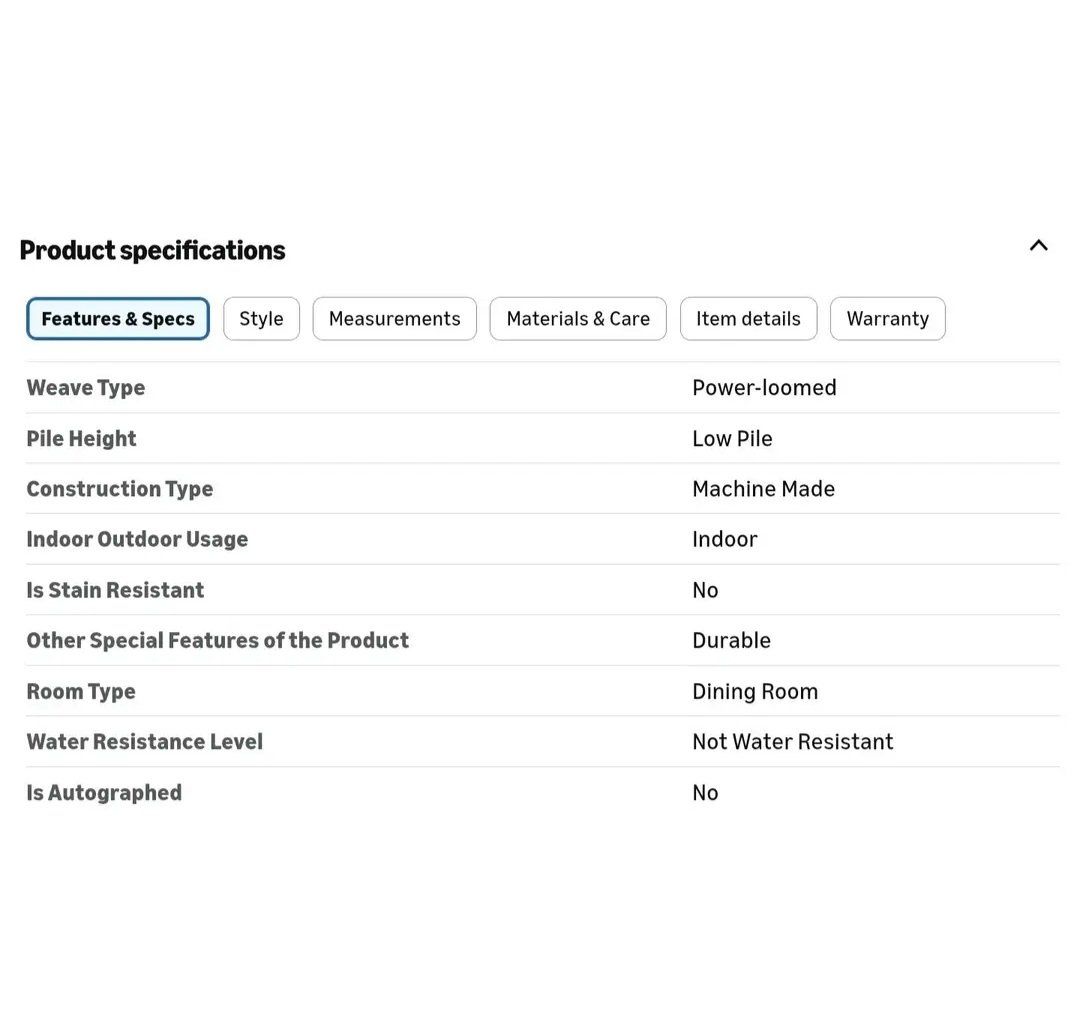Viewport: 1080px width, 1010px height.
Task: Click the Product specifications heading
Action: tap(152, 250)
